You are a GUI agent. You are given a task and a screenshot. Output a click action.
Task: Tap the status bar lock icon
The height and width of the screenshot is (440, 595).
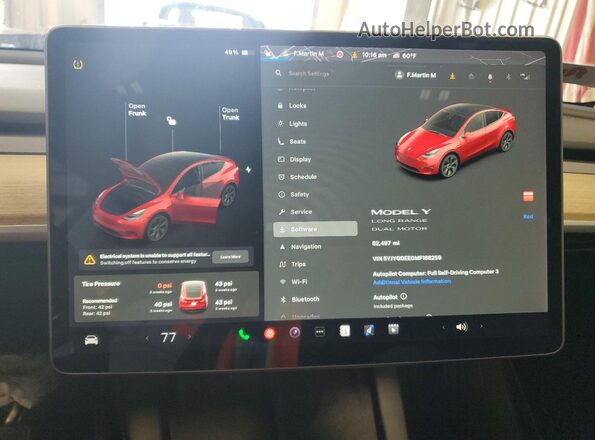point(268,53)
